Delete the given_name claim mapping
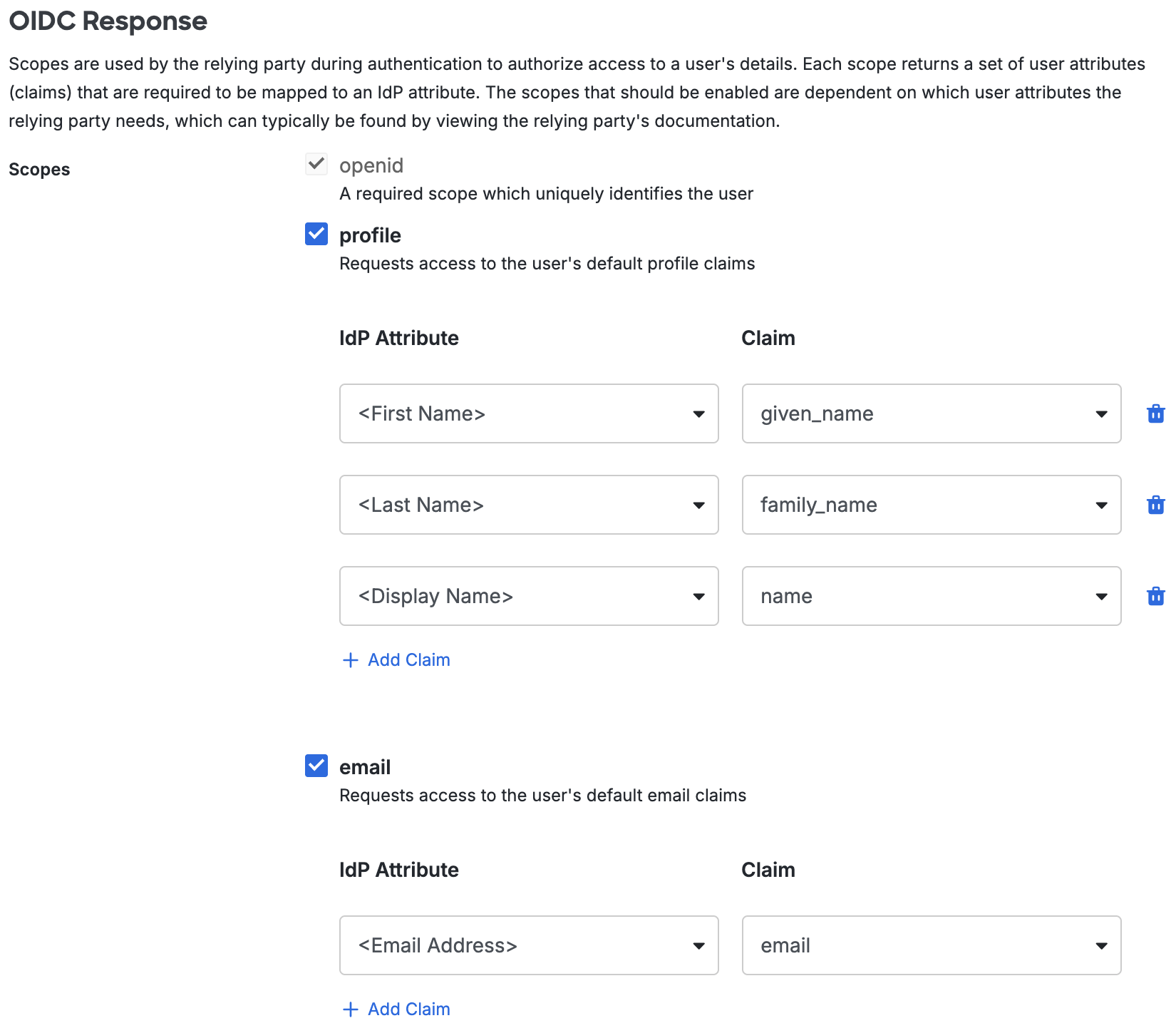The image size is (1176, 1028). coord(1157,413)
